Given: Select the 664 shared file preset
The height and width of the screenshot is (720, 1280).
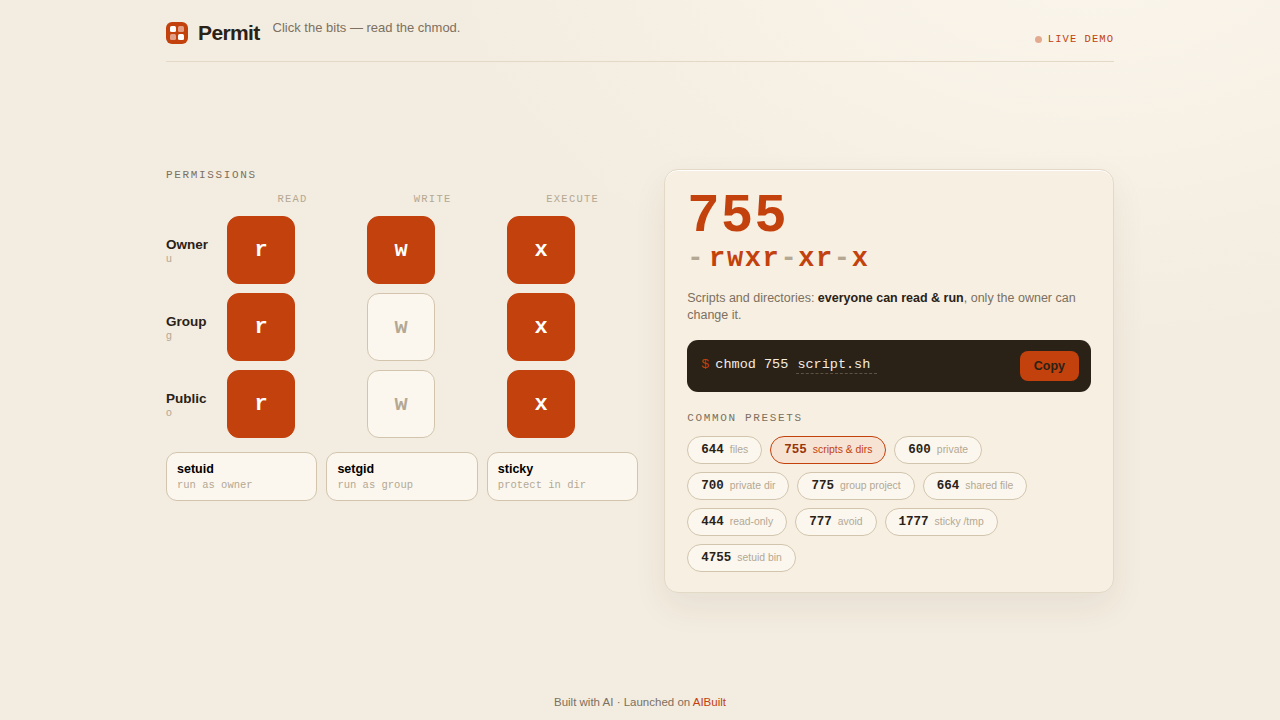Looking at the screenshot, I should (975, 486).
